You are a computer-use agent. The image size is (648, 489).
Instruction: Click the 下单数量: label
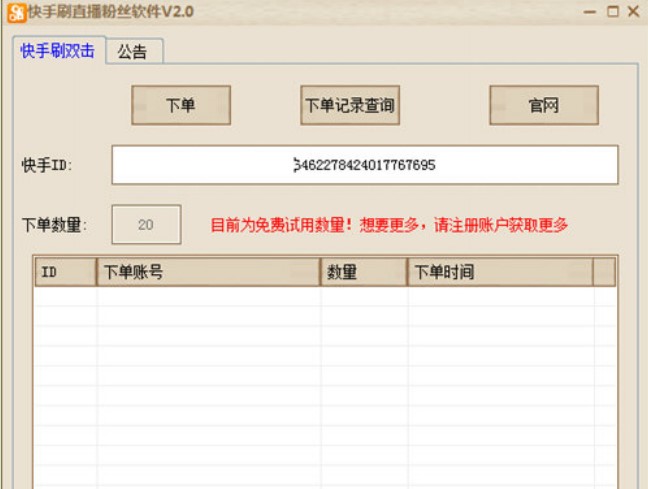click(x=55, y=226)
